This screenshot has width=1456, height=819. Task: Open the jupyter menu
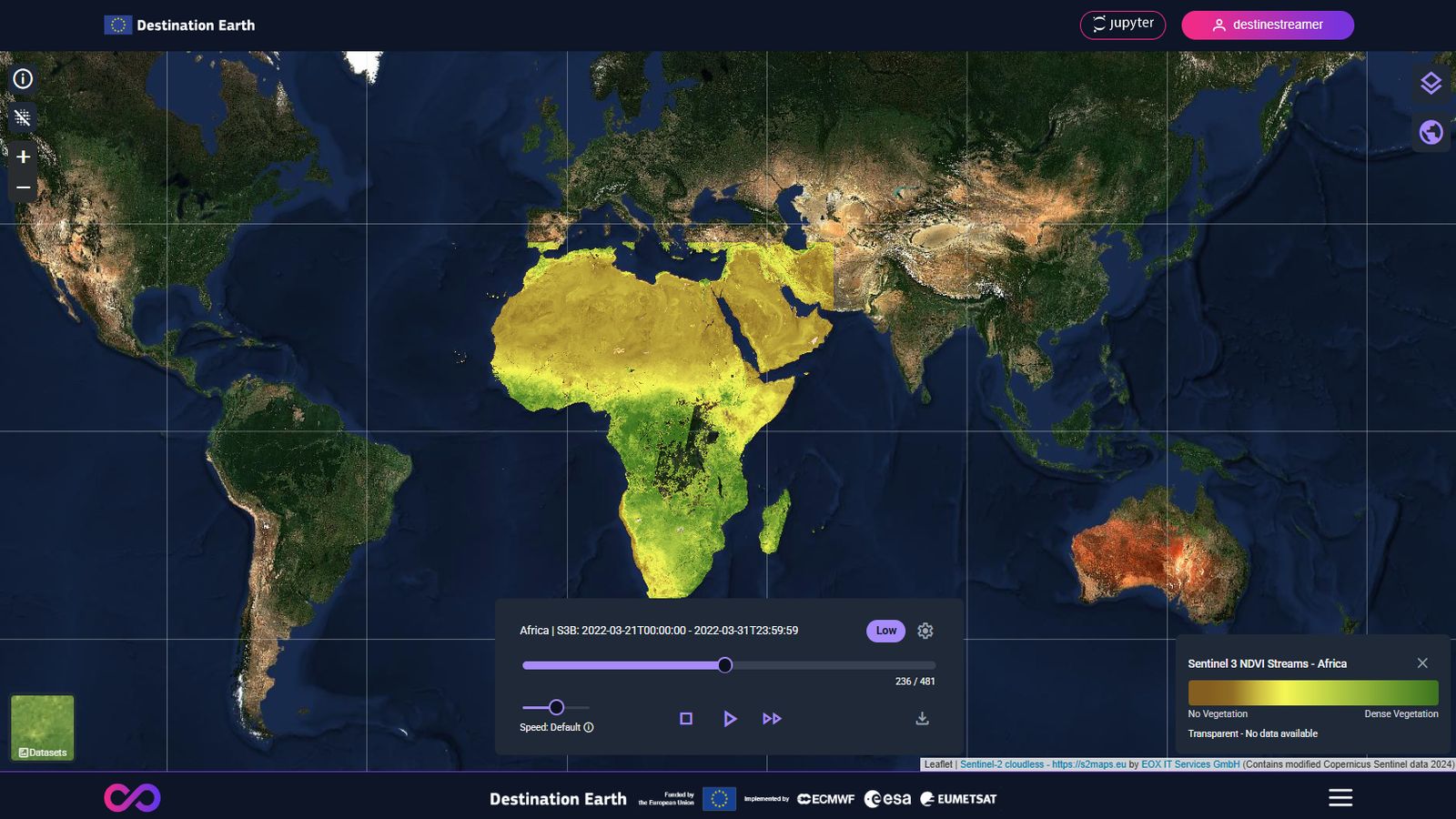click(x=1122, y=25)
